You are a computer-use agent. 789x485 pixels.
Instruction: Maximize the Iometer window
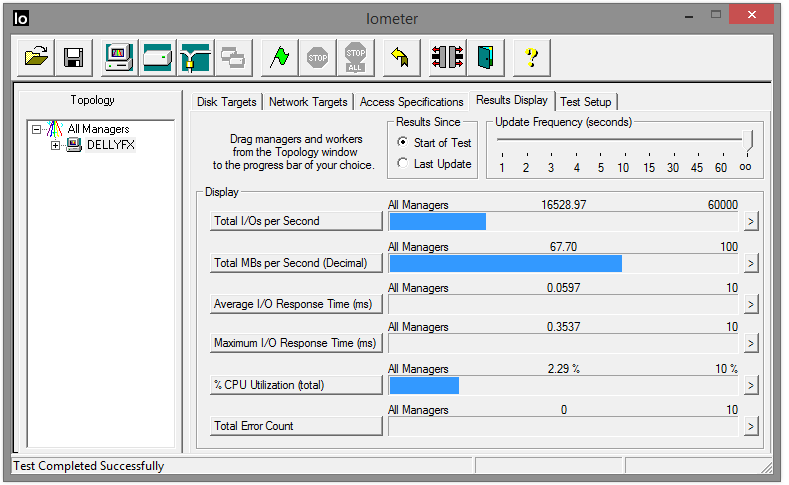coord(716,15)
